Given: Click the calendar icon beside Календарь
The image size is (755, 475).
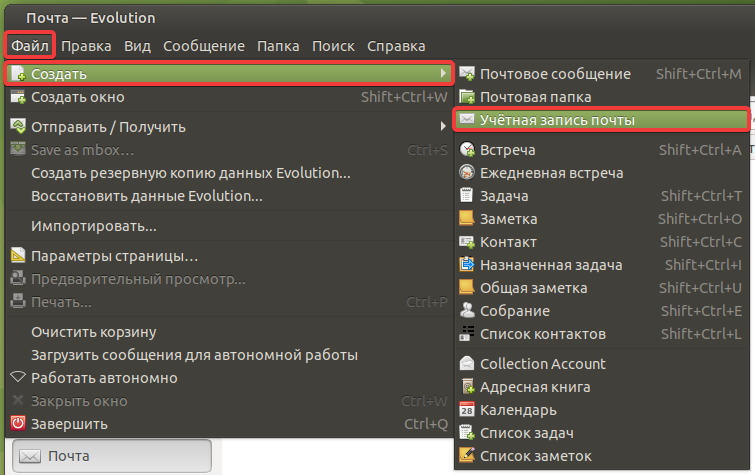Looking at the screenshot, I should pos(467,410).
